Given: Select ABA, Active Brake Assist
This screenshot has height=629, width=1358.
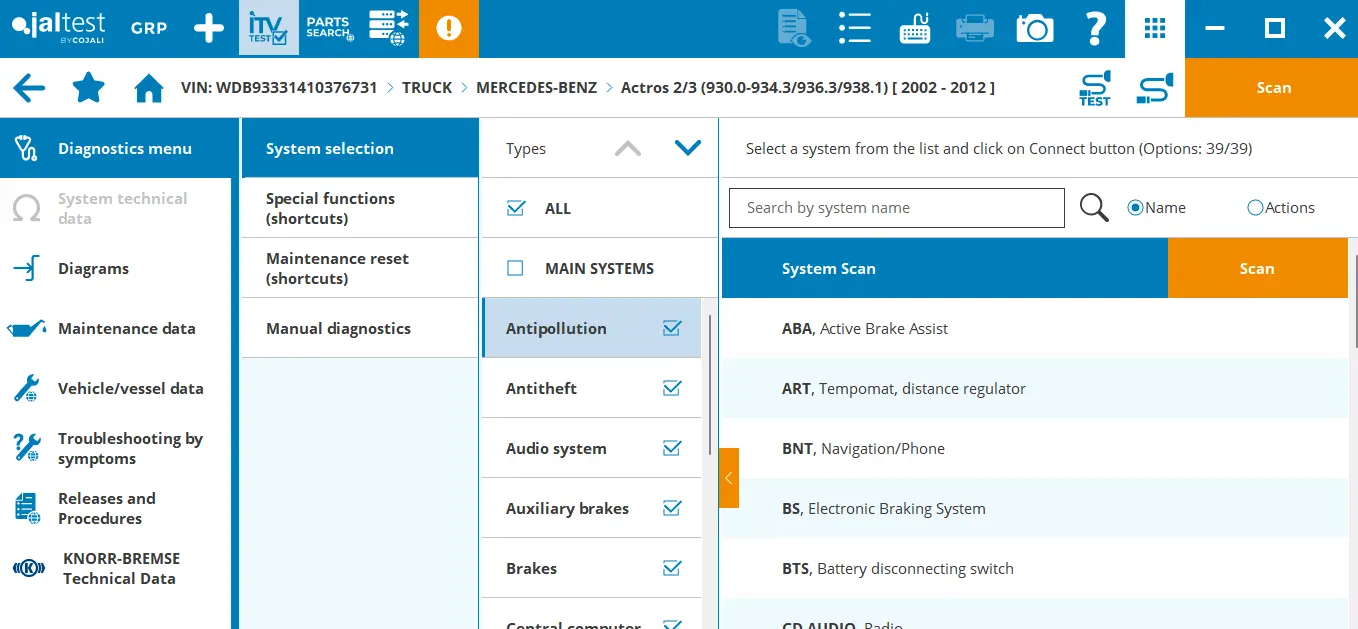Looking at the screenshot, I should (1035, 328).
